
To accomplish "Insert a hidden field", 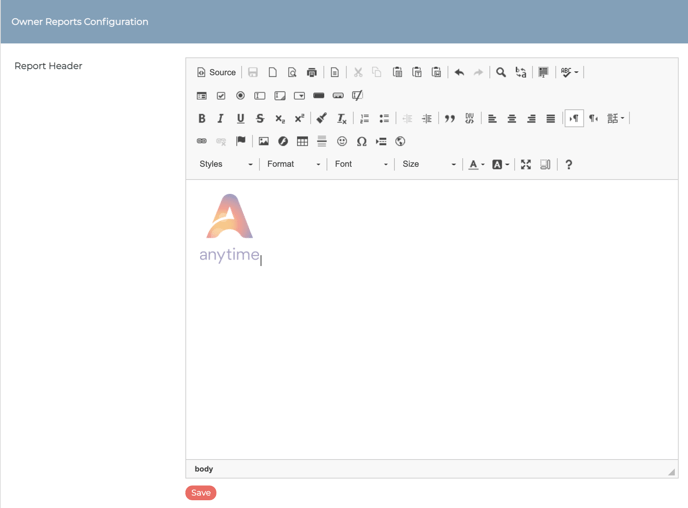I will click(x=358, y=96).
